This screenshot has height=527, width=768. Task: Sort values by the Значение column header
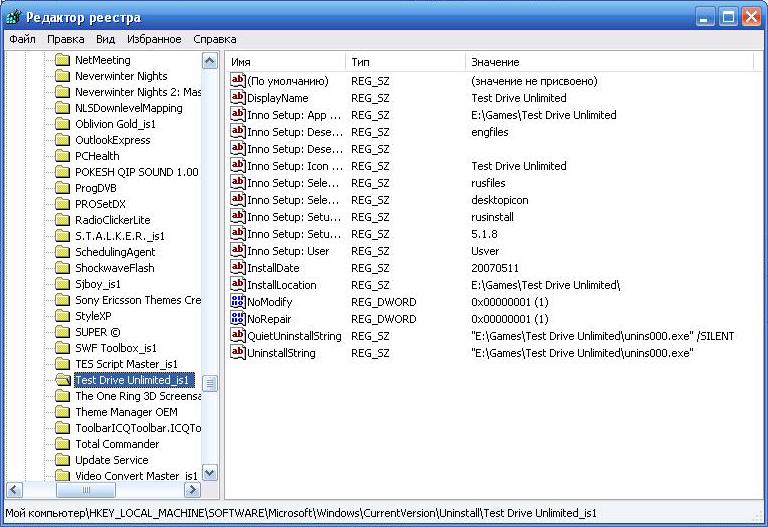[609, 62]
